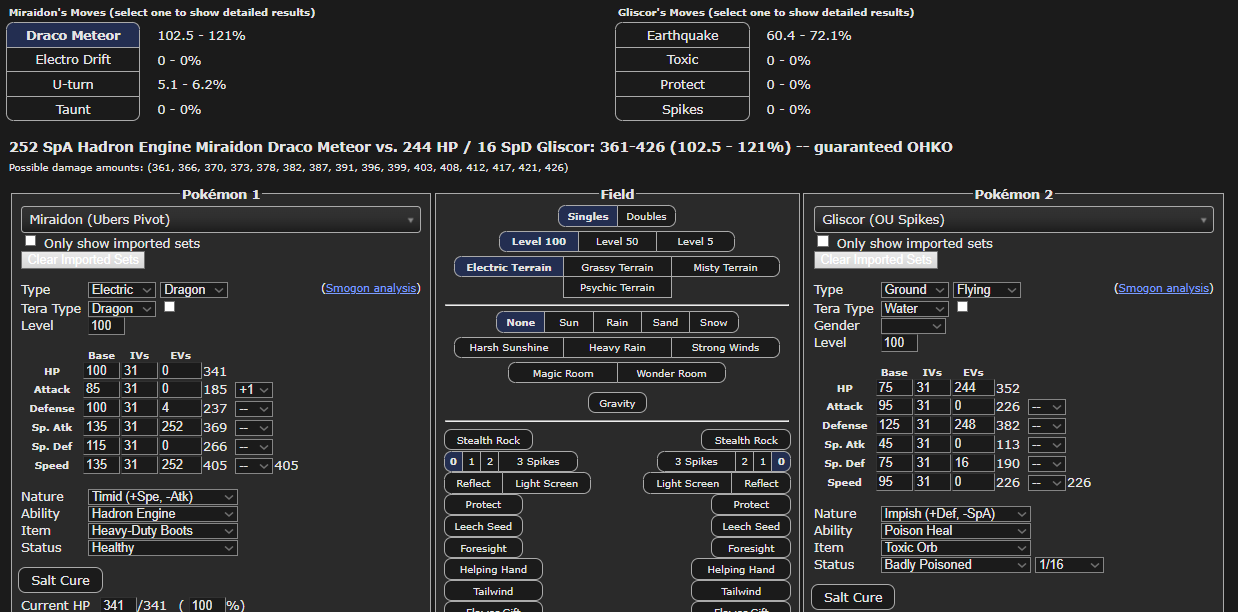Toggle Gliscor's Terastallize checkbox
This screenshot has width=1238, height=612.
(962, 308)
